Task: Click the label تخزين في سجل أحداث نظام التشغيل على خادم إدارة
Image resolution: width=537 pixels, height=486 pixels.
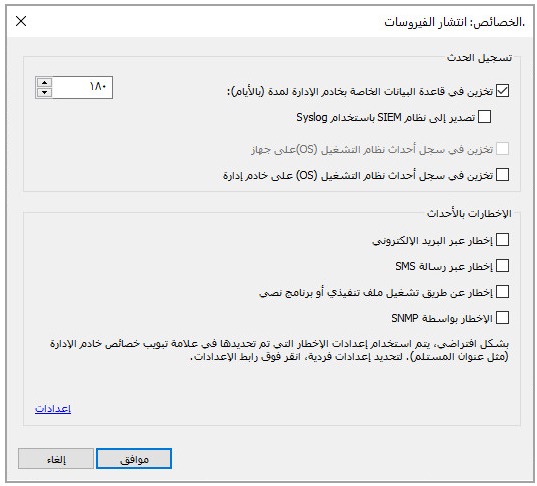Action: 358,176
